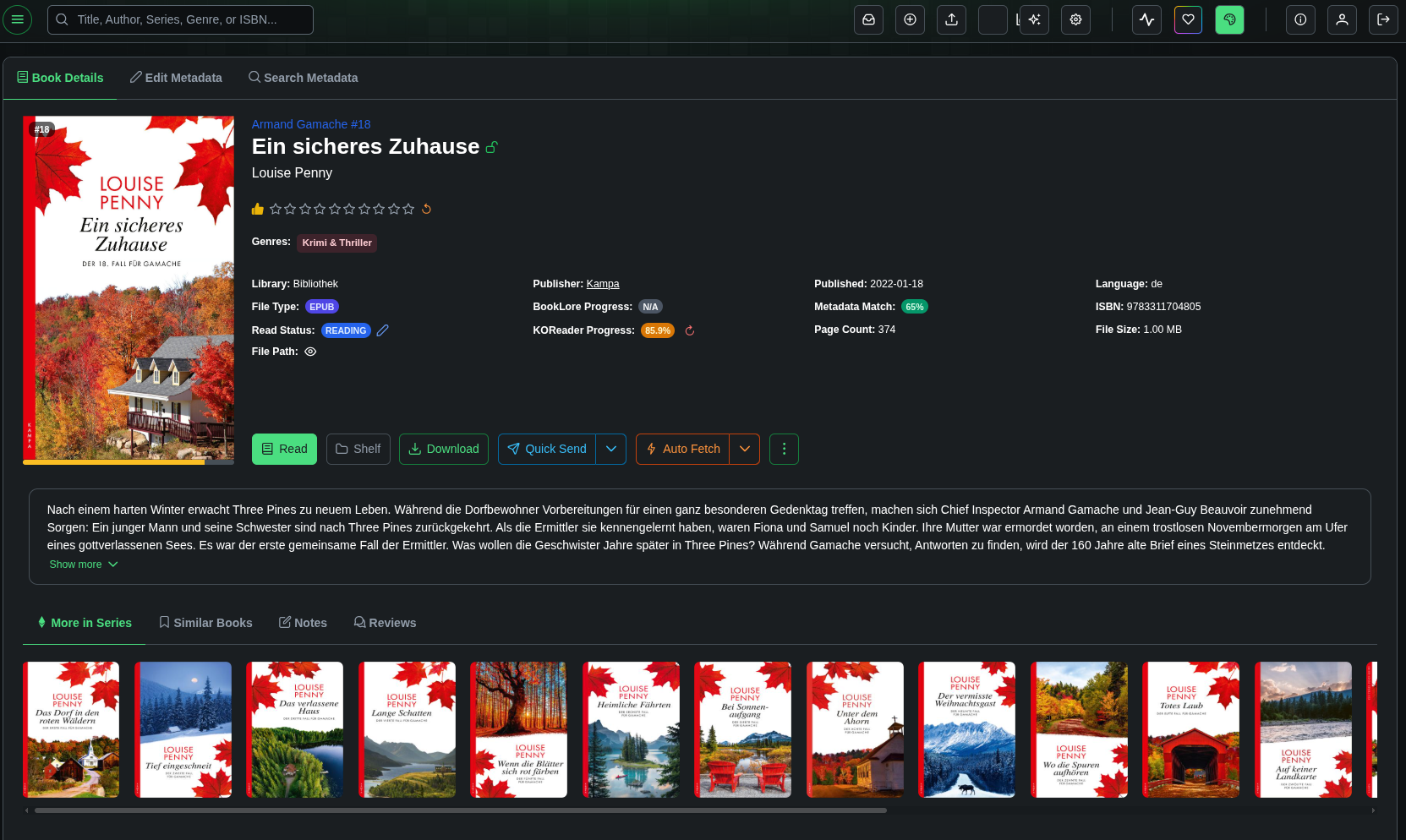
Task: Toggle the metadata lock next to title
Action: [492, 148]
